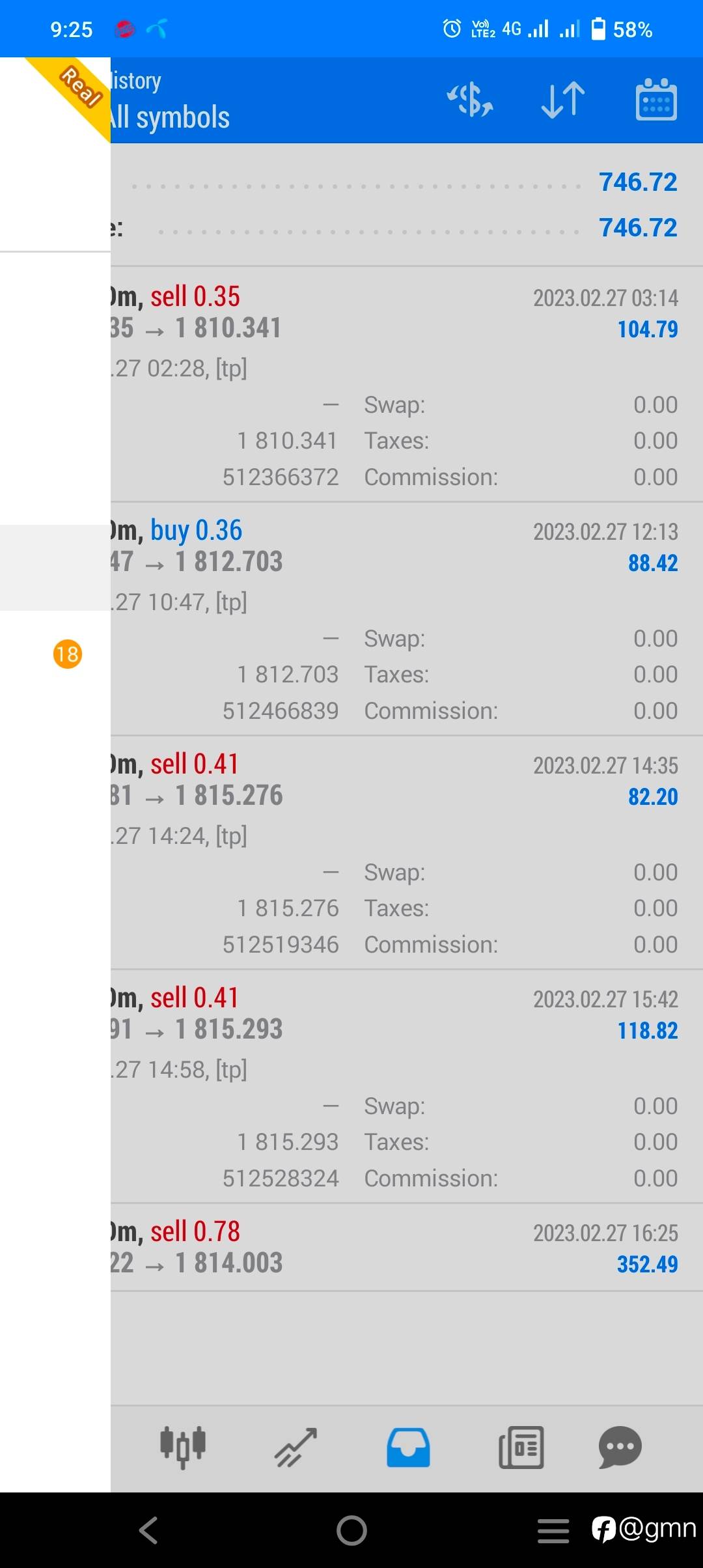703x1568 pixels.
Task: Open the Chart tab with trend arrow
Action: click(x=296, y=1447)
